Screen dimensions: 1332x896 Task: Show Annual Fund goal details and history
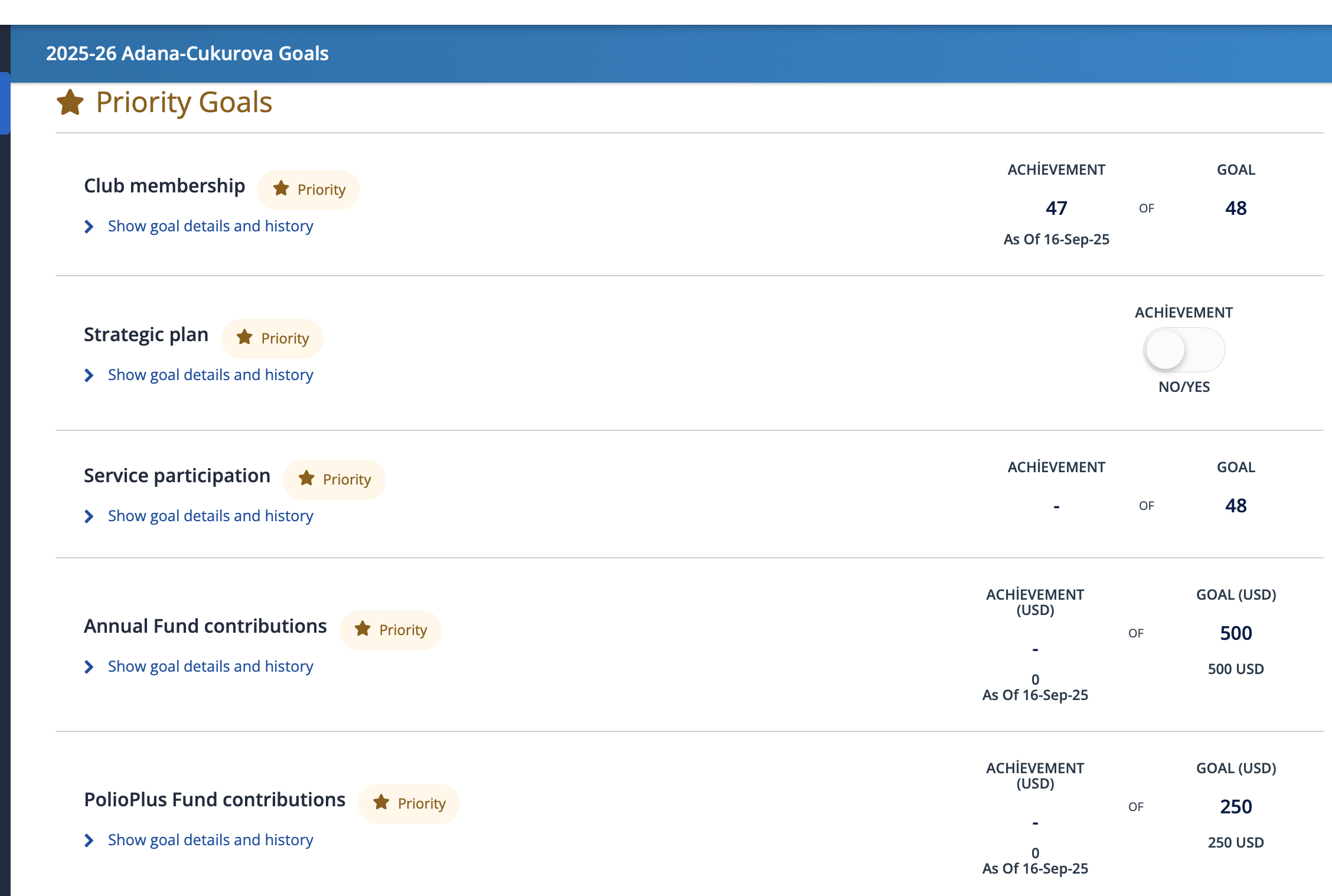210,666
